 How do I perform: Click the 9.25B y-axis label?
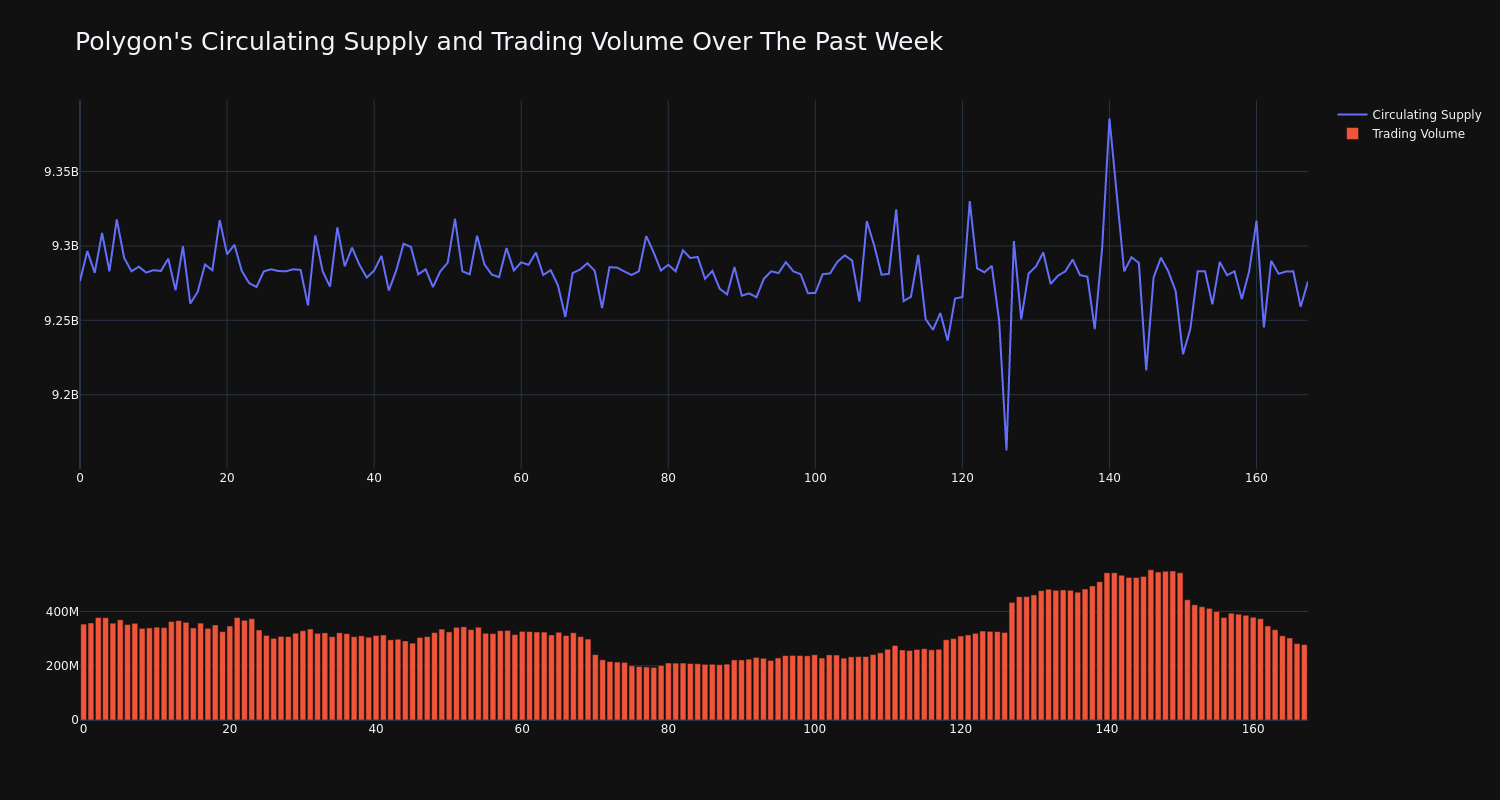pyautogui.click(x=61, y=321)
